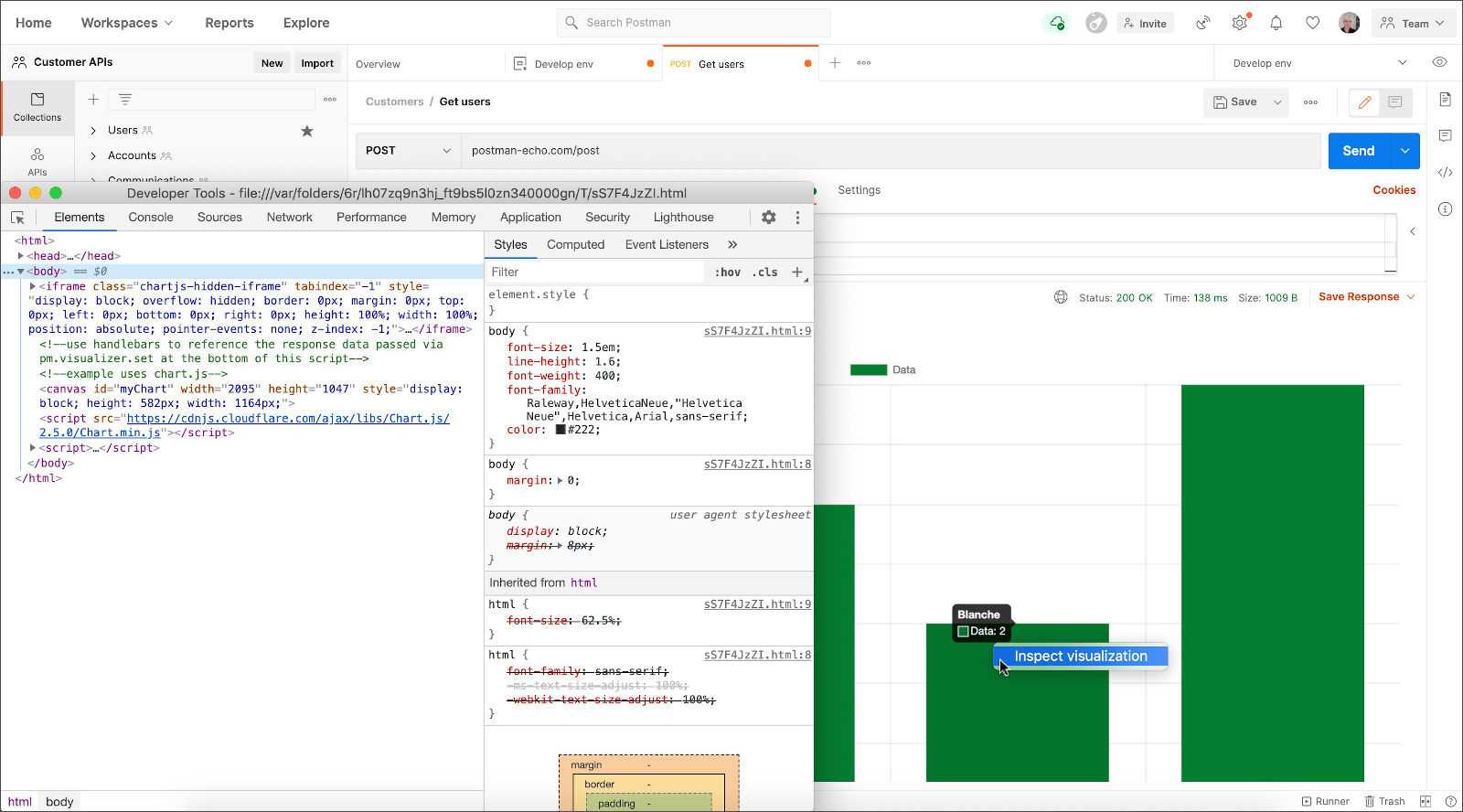This screenshot has height=812, width=1463.
Task: Click the heart icon in header
Action: point(1313,23)
